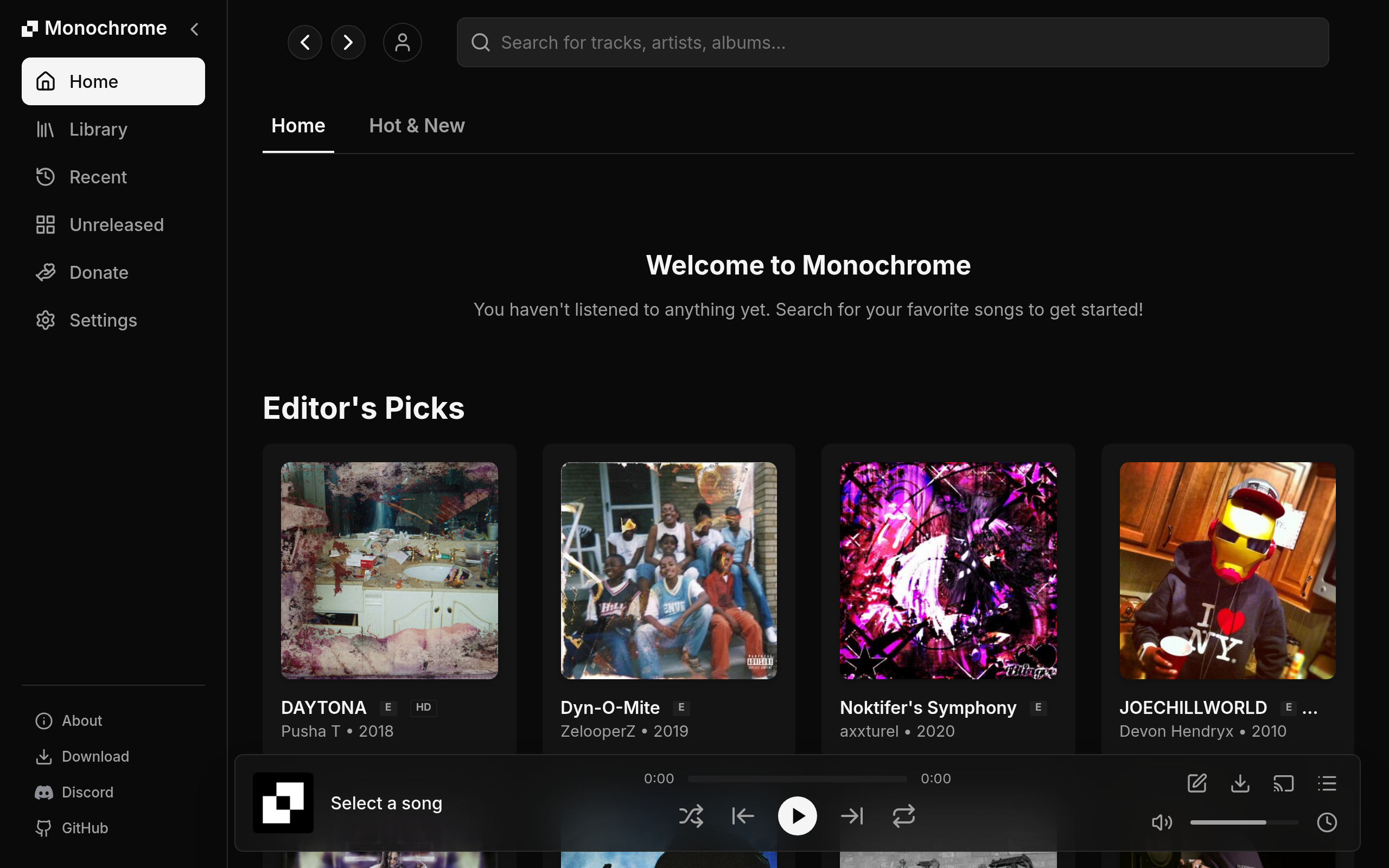Click the playback progress bar

(797, 779)
